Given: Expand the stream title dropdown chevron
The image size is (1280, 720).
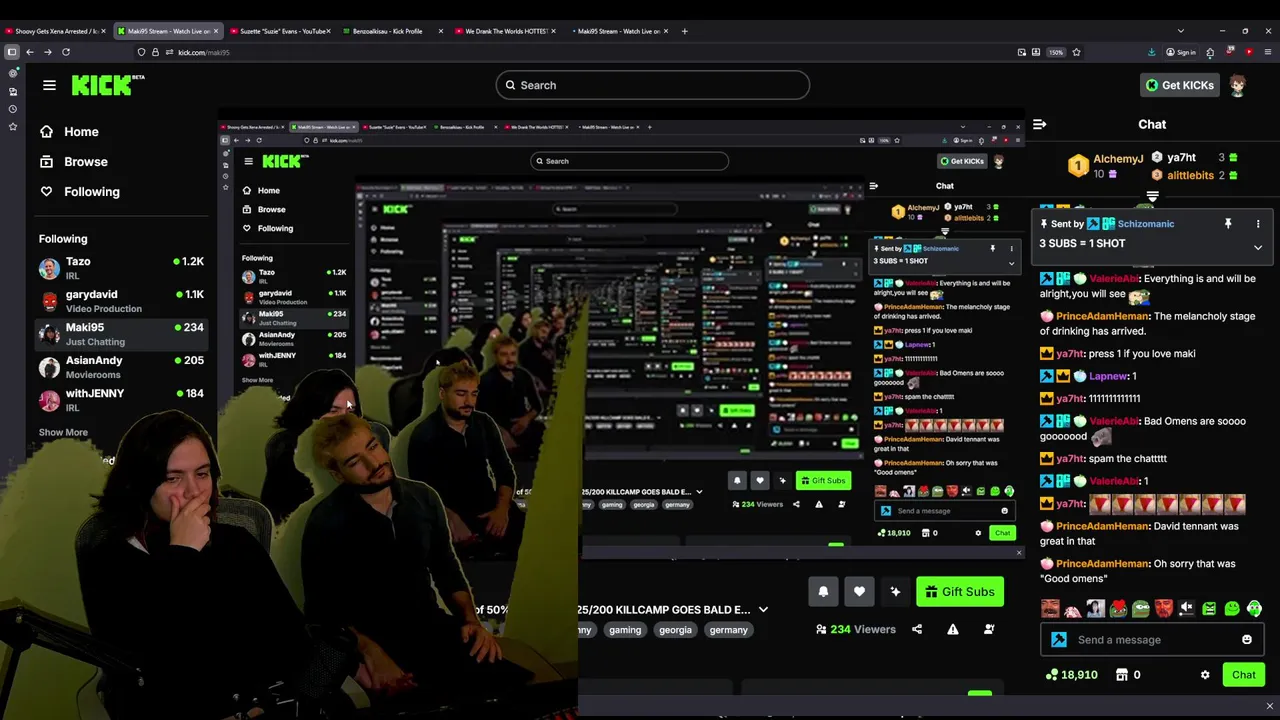Looking at the screenshot, I should 763,609.
